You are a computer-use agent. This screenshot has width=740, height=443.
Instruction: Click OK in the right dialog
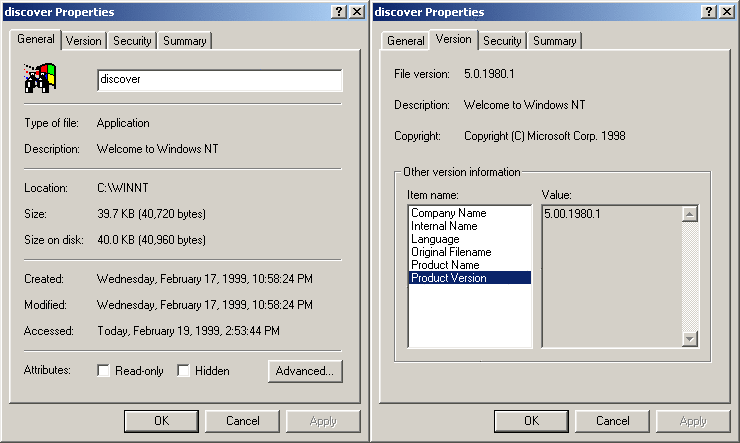pos(531,421)
